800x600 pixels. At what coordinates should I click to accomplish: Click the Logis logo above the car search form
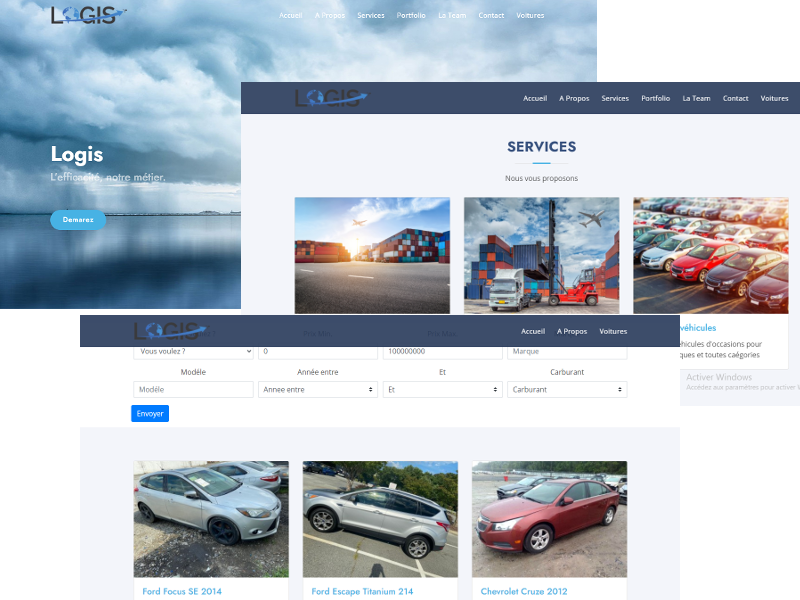click(172, 330)
